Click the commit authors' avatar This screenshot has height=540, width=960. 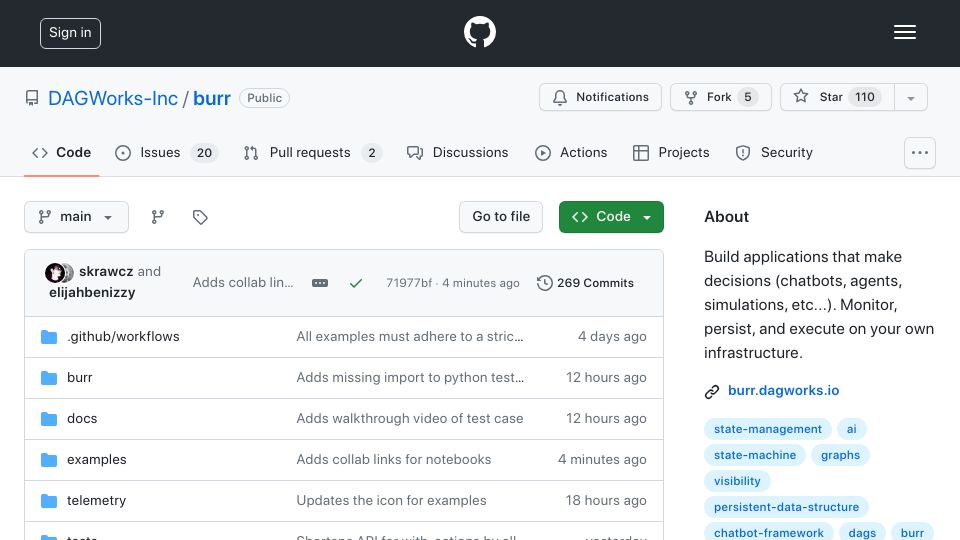pyautogui.click(x=59, y=272)
